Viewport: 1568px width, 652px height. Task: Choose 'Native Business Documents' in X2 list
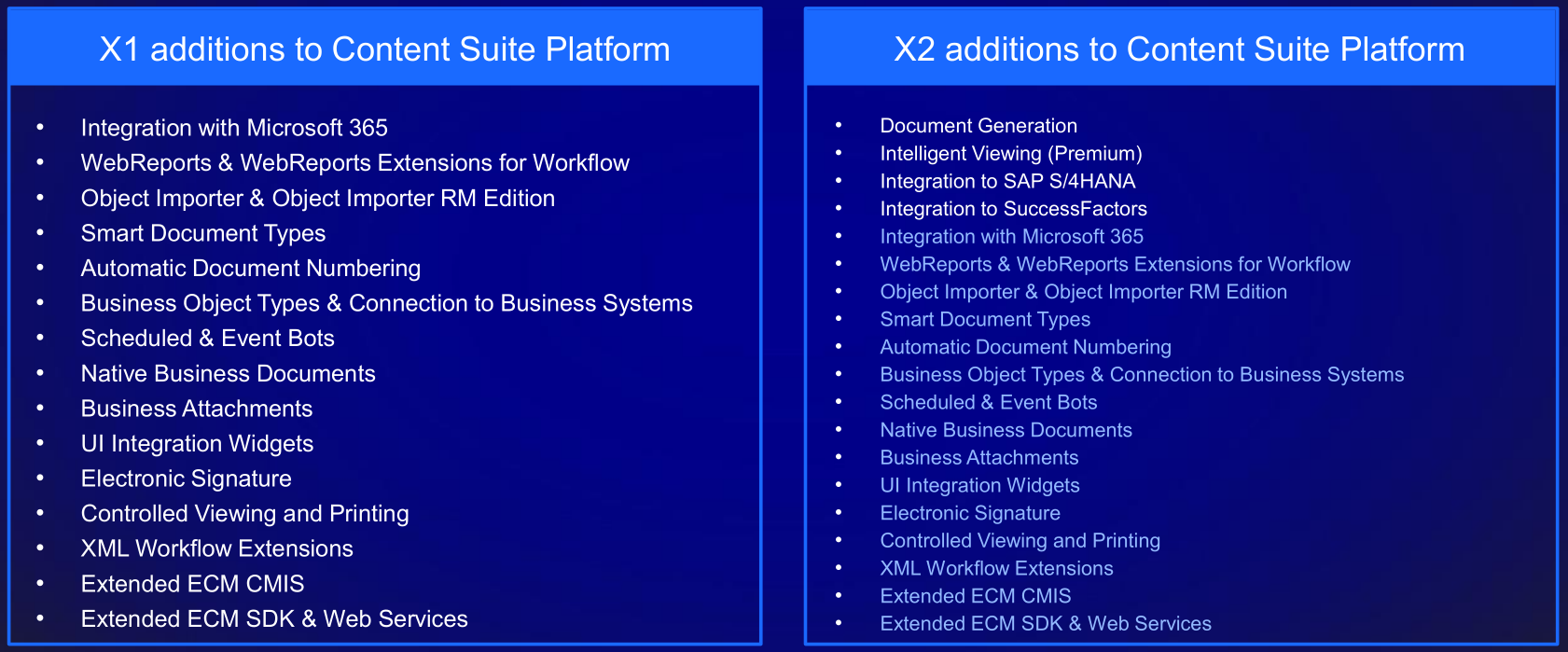(x=1006, y=430)
